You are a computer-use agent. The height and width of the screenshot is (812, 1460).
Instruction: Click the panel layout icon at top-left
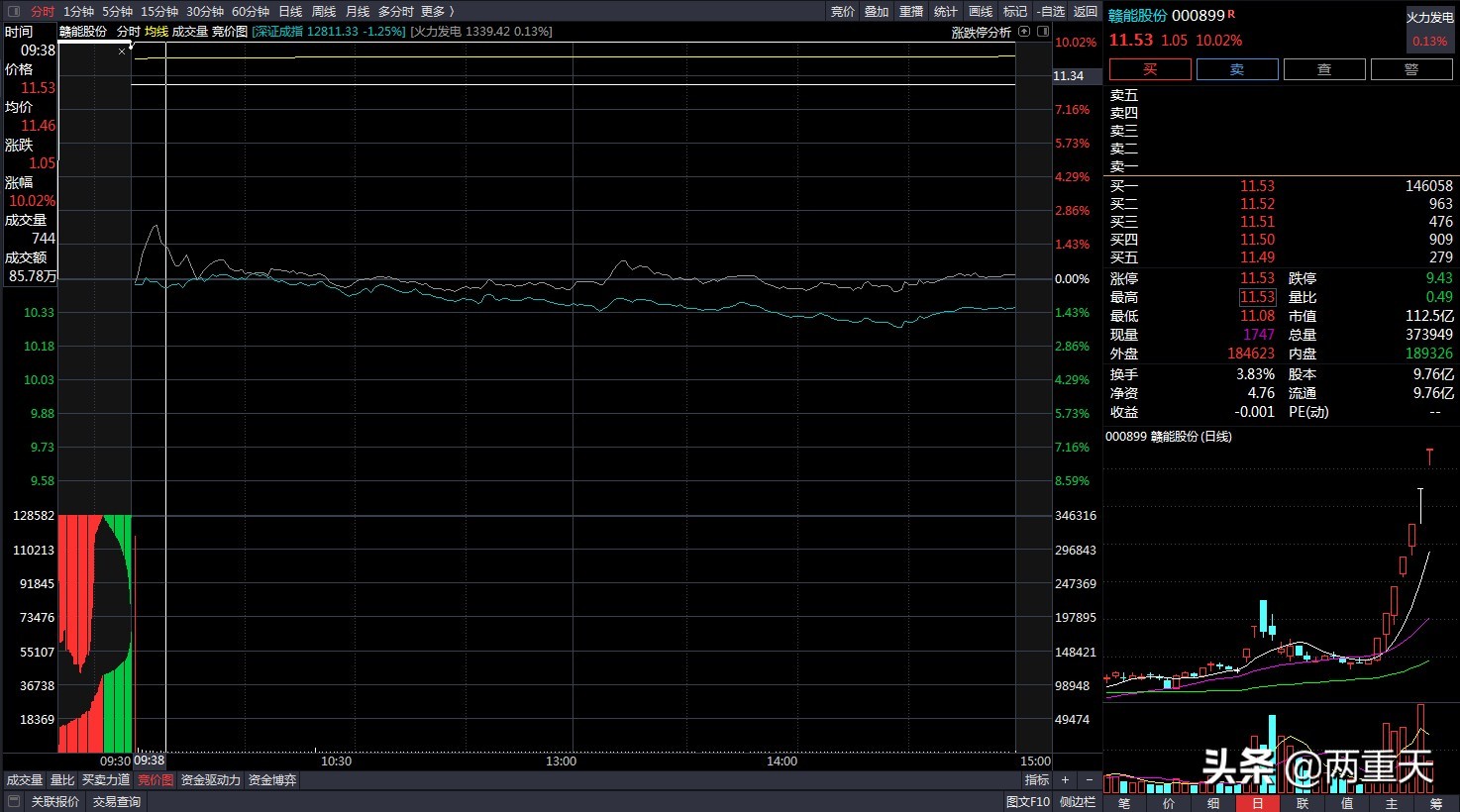click(x=14, y=11)
